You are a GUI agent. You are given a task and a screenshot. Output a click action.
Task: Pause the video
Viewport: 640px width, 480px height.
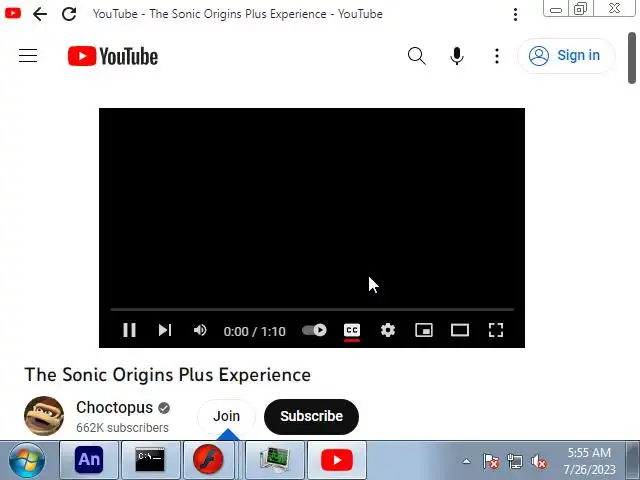pyautogui.click(x=129, y=330)
